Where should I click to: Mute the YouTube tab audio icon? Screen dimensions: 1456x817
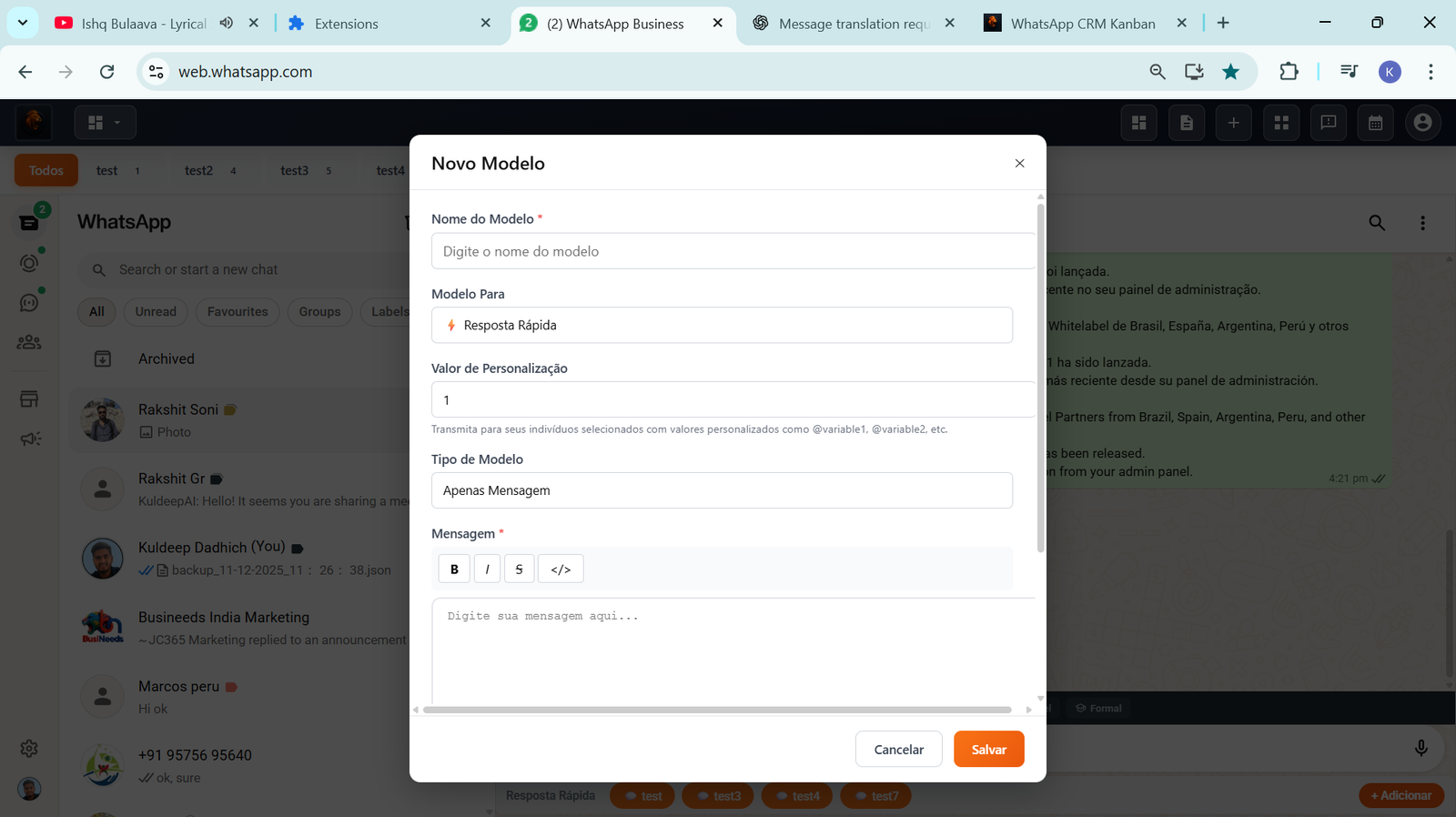click(x=227, y=23)
